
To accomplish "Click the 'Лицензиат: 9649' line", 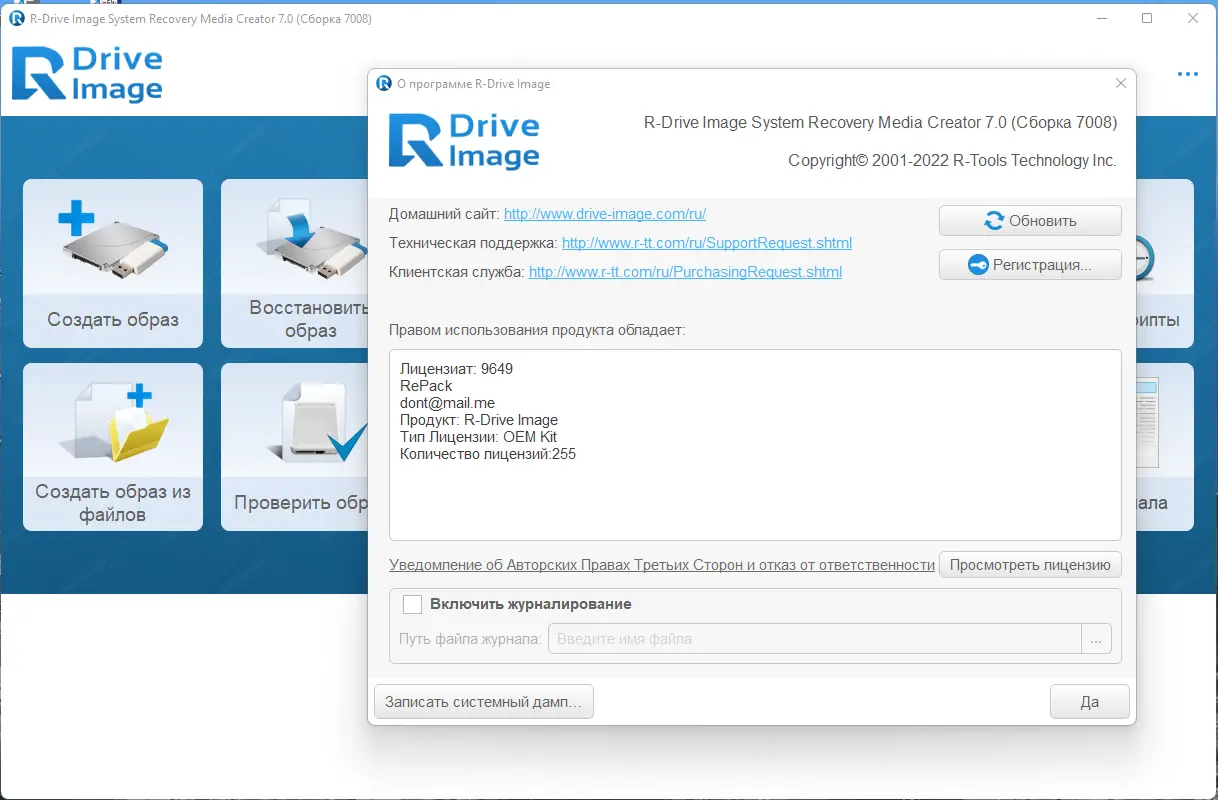I will (456, 369).
